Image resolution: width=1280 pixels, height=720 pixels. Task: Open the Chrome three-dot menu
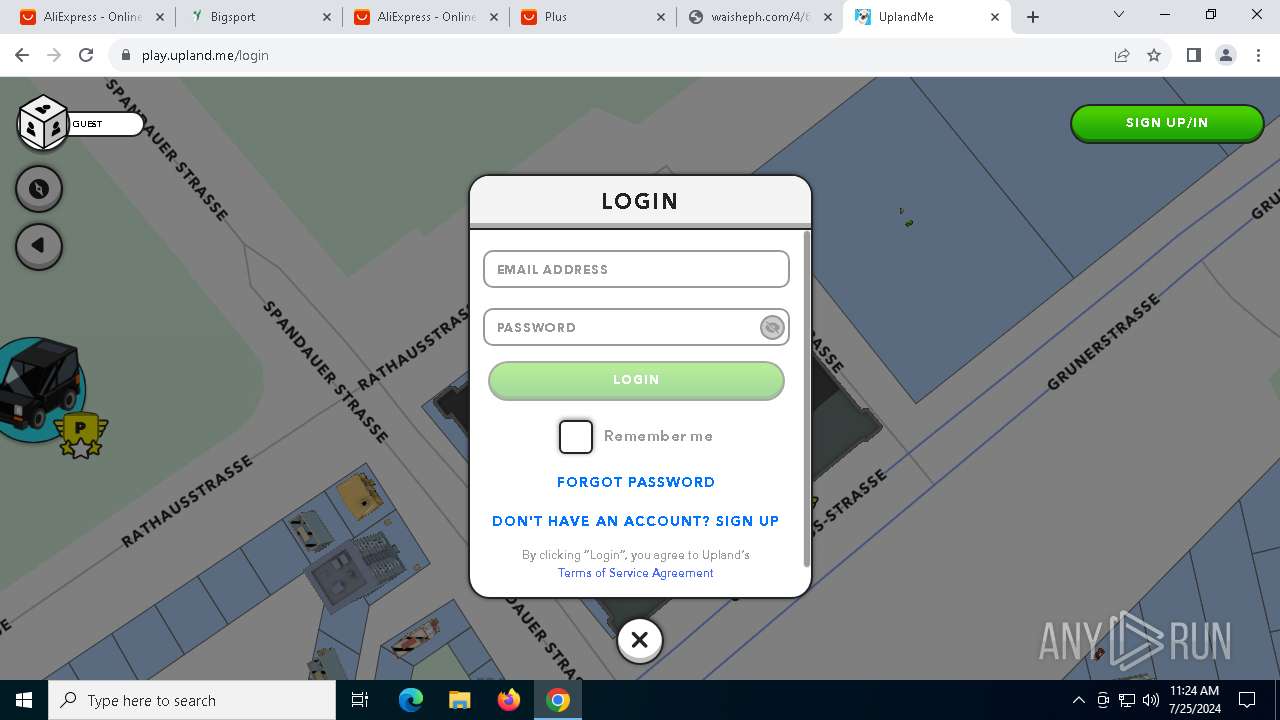point(1258,55)
